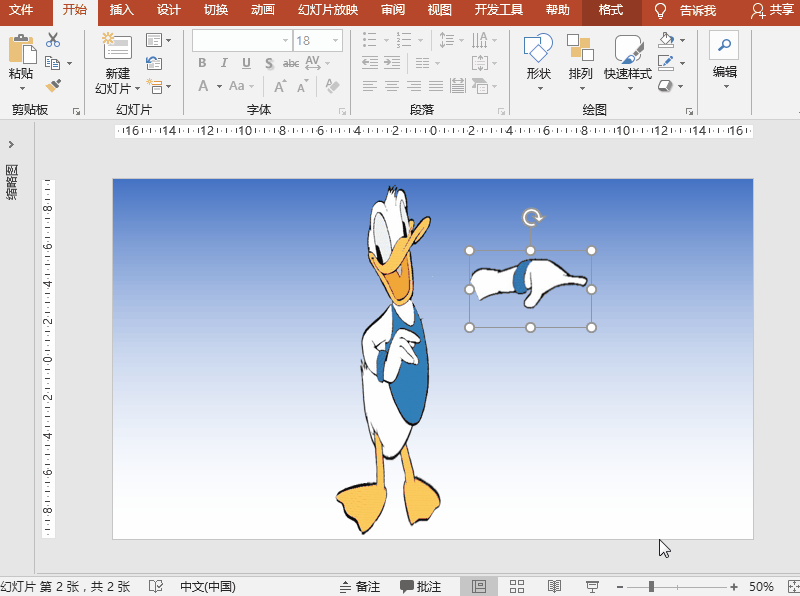
Task: Click the rotation handle above the hand image
Action: (532, 218)
